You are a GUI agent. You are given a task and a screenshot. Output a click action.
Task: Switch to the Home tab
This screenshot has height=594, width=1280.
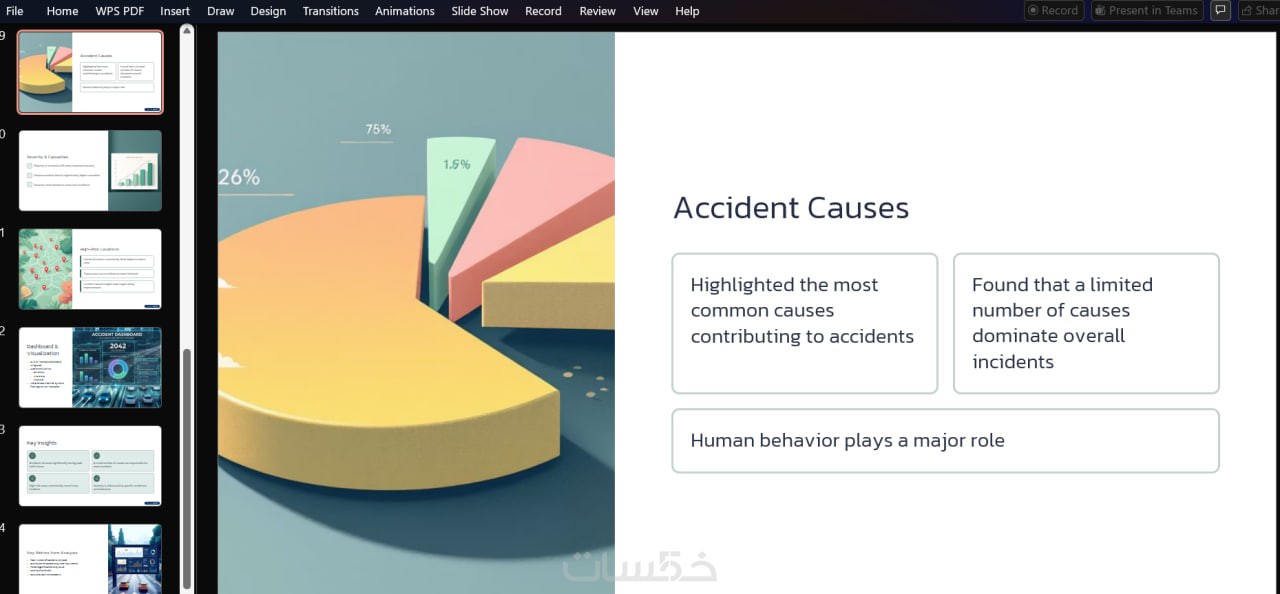click(62, 11)
